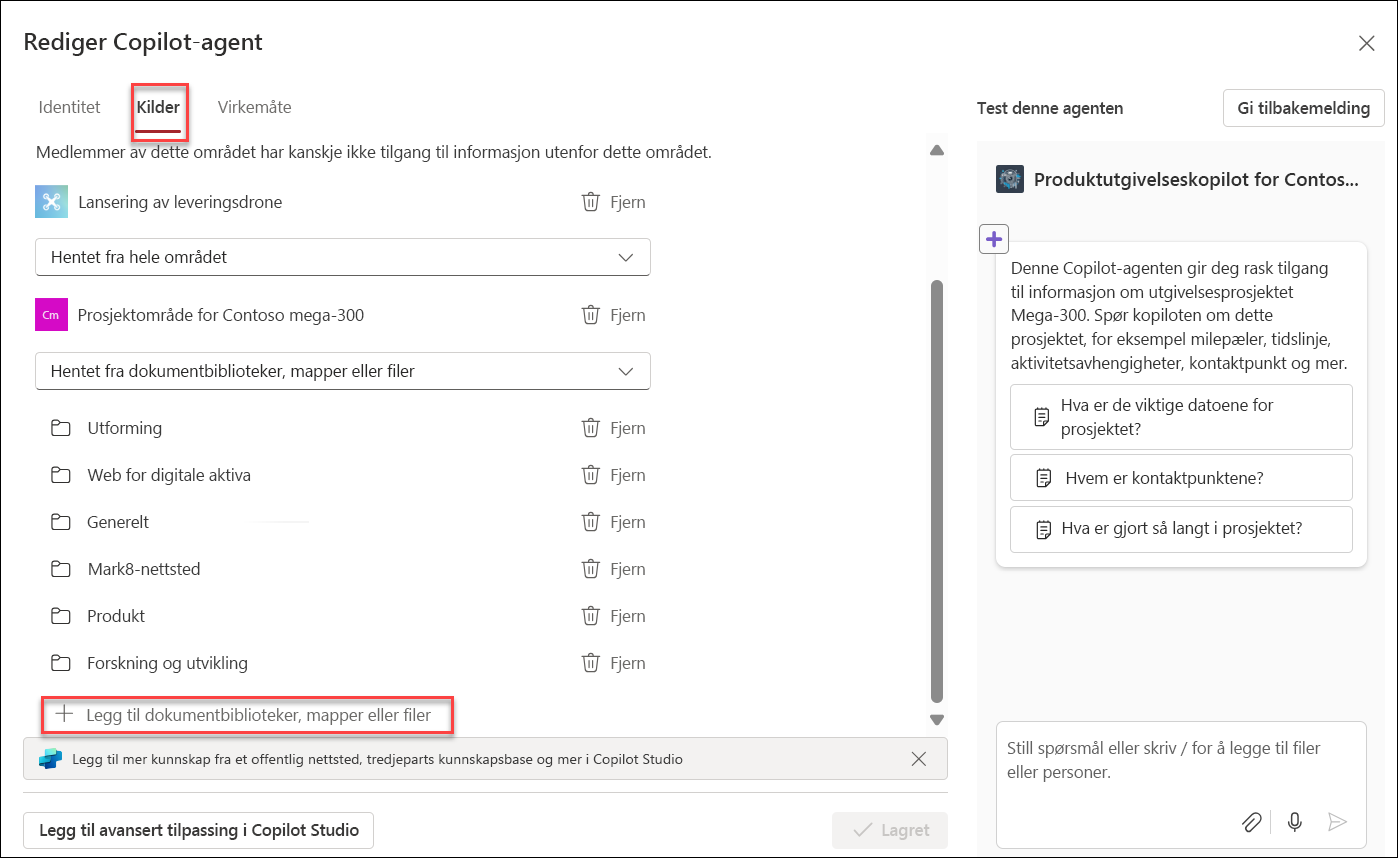Select the Forskning og utvikling text
Viewport: 1398px width, 858px height.
[x=168, y=663]
